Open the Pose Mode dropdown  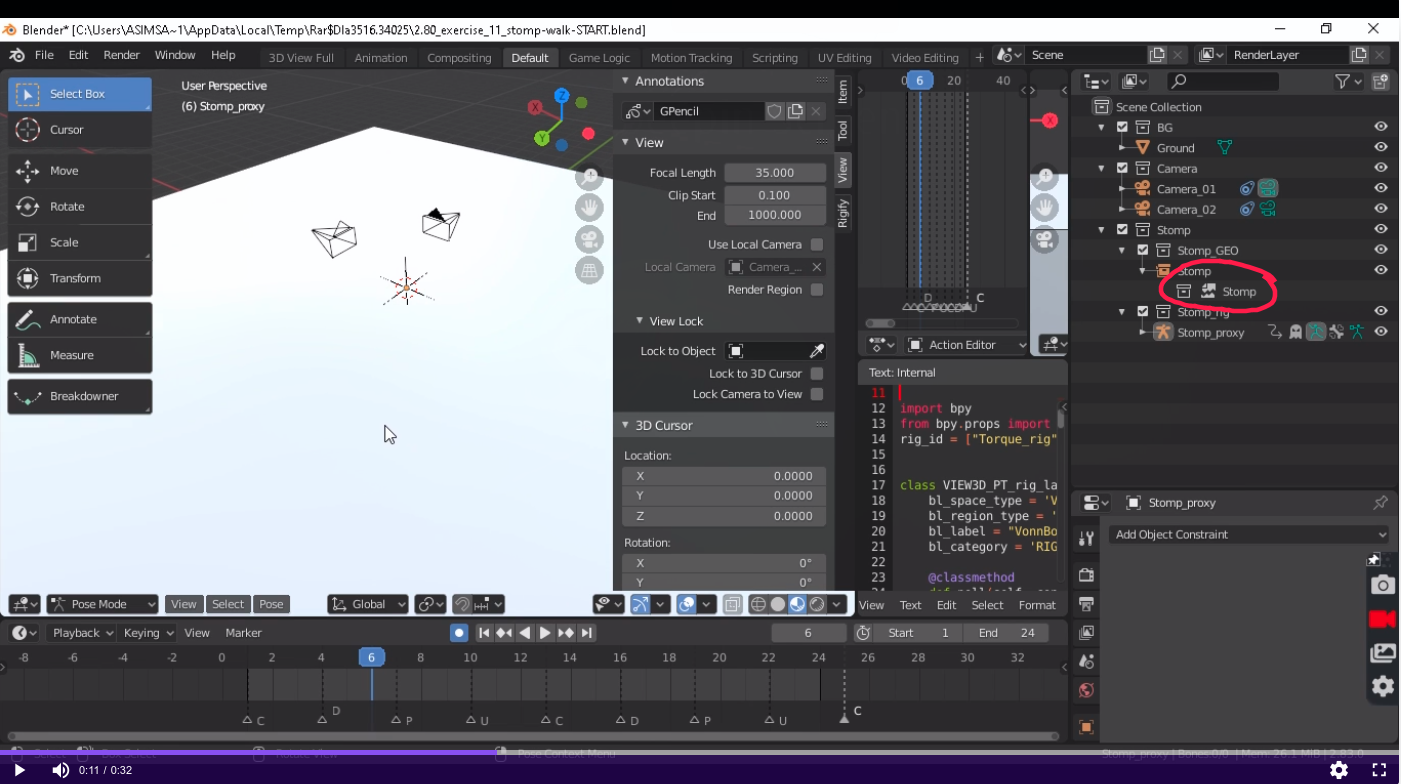(103, 604)
